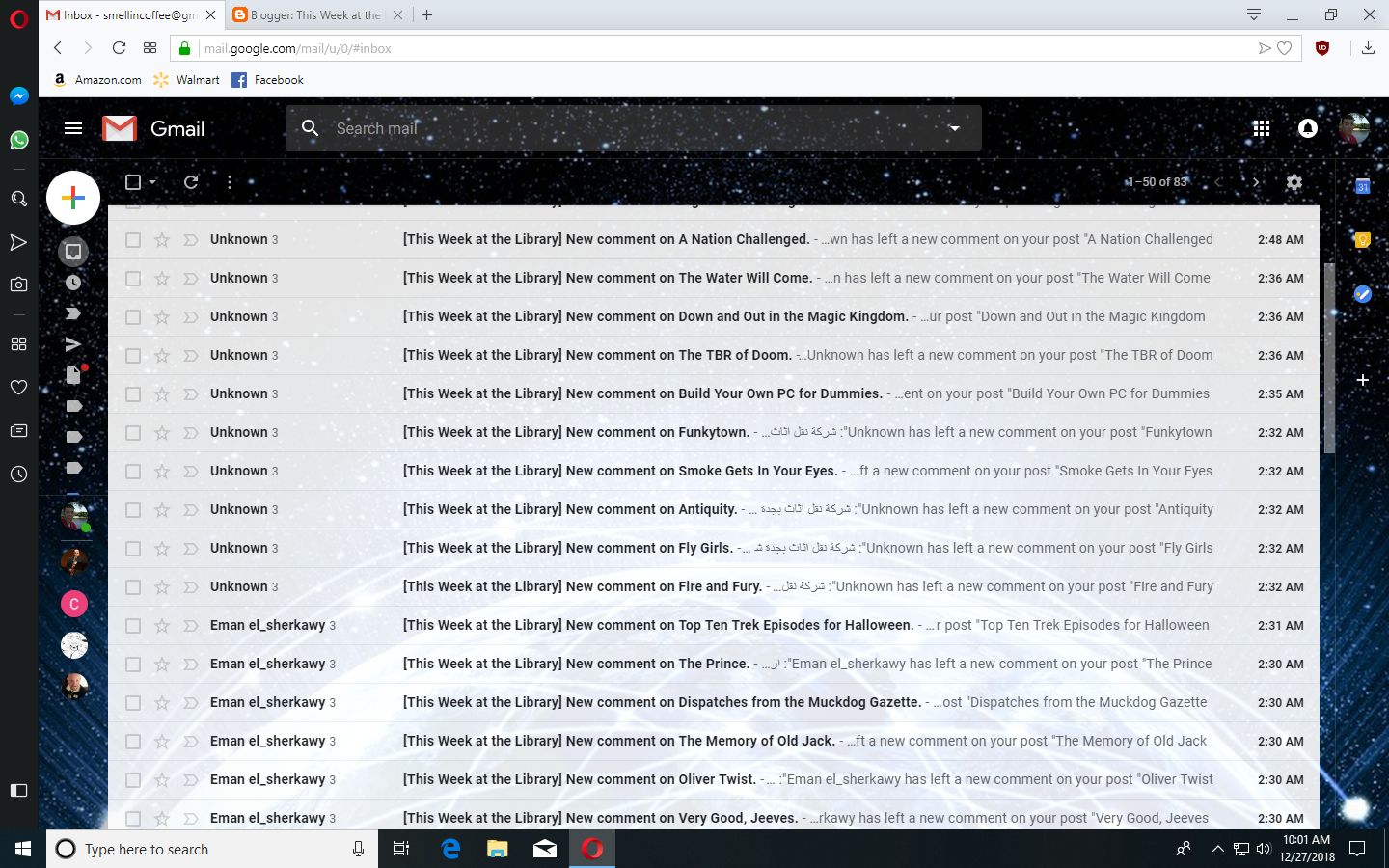The height and width of the screenshot is (868, 1389).
Task: Switch to the Blogger browser tab
Action: coord(314,15)
